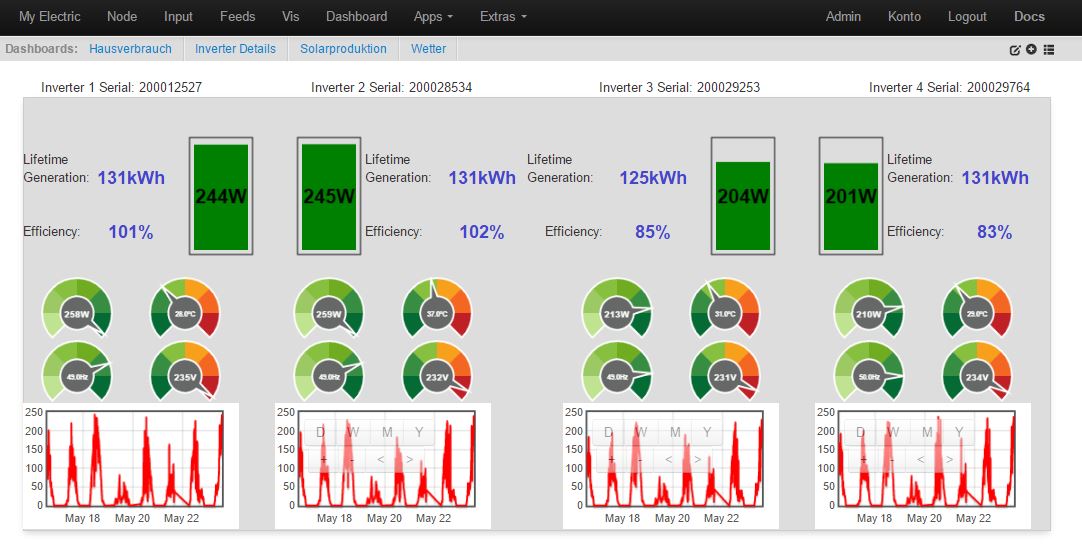
Task: Click the 31.0°C temperature dial on Inverter 3
Action: pos(726,314)
